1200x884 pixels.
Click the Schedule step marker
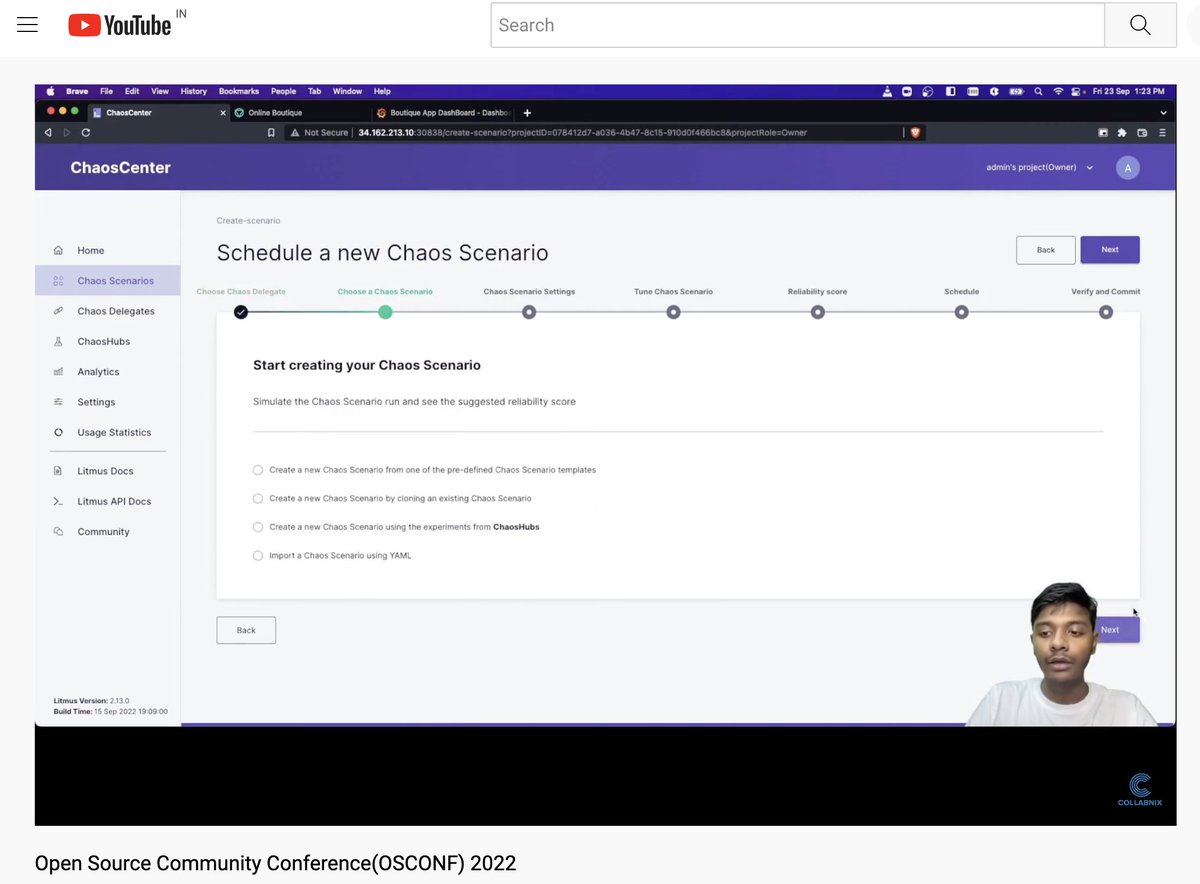(961, 312)
